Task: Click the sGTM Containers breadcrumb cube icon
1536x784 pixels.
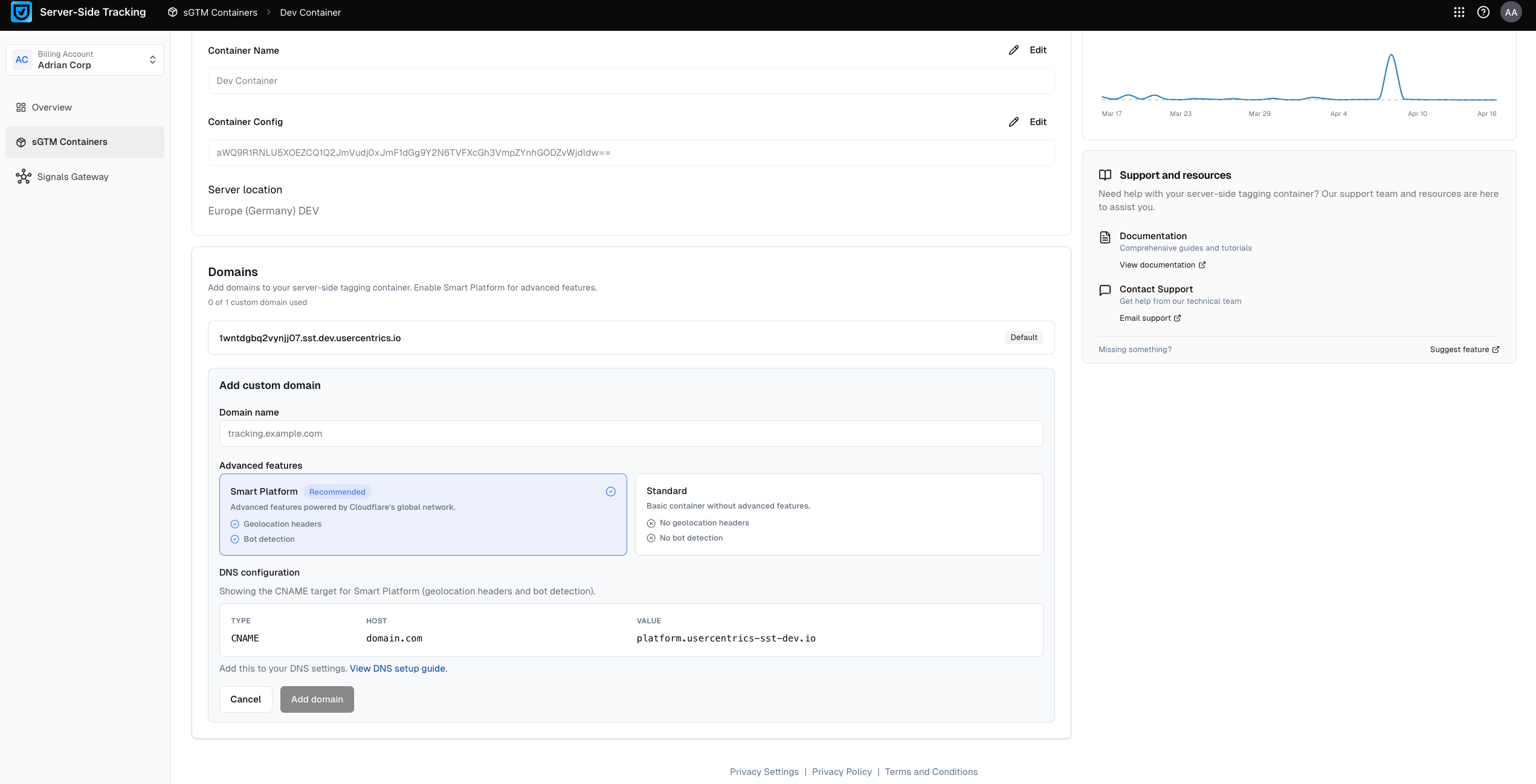Action: pos(173,12)
